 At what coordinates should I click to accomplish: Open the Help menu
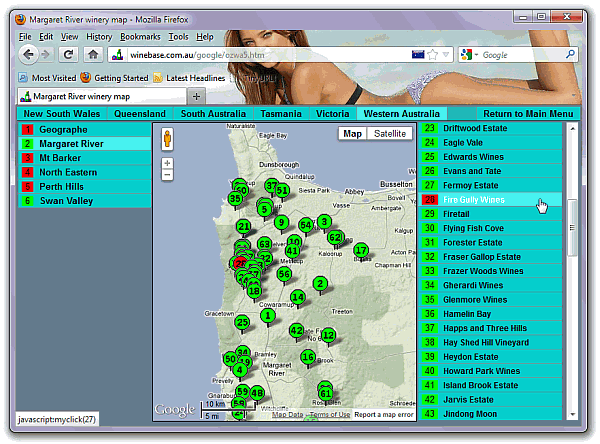(x=205, y=37)
